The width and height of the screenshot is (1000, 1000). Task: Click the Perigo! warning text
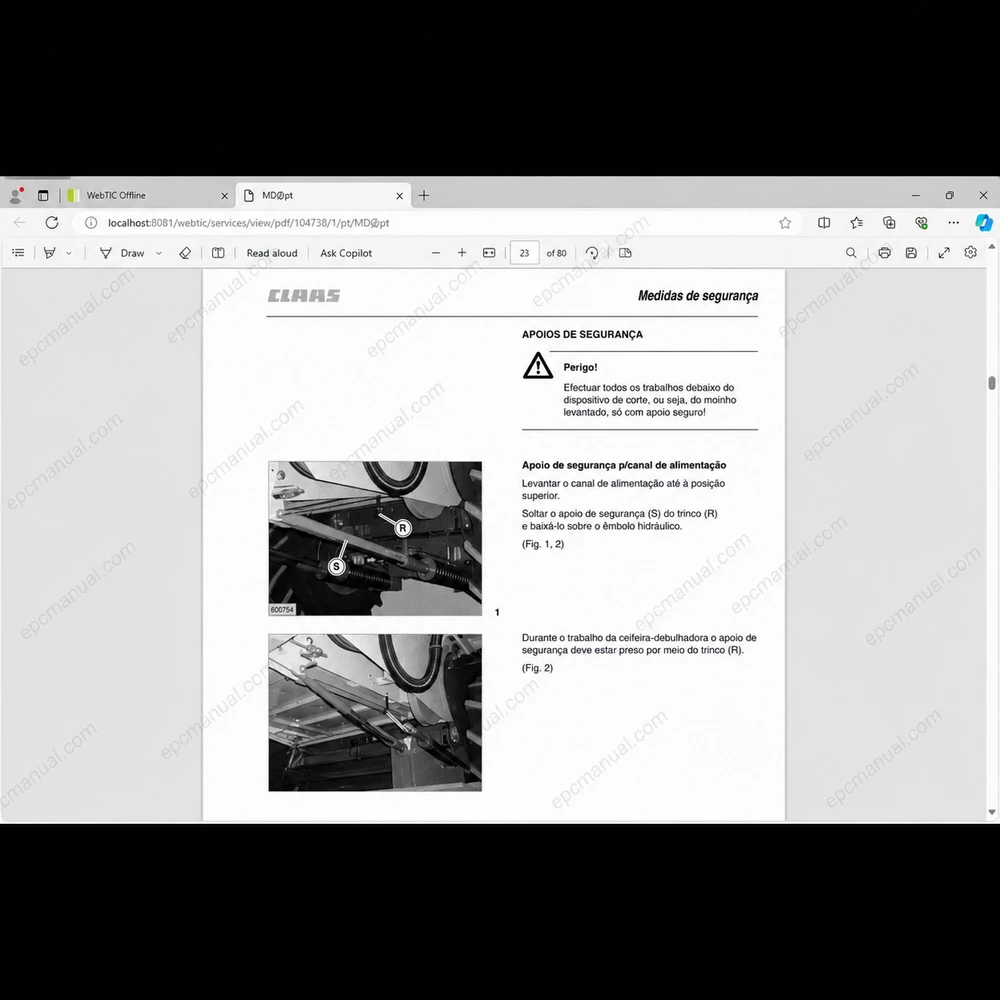[580, 367]
